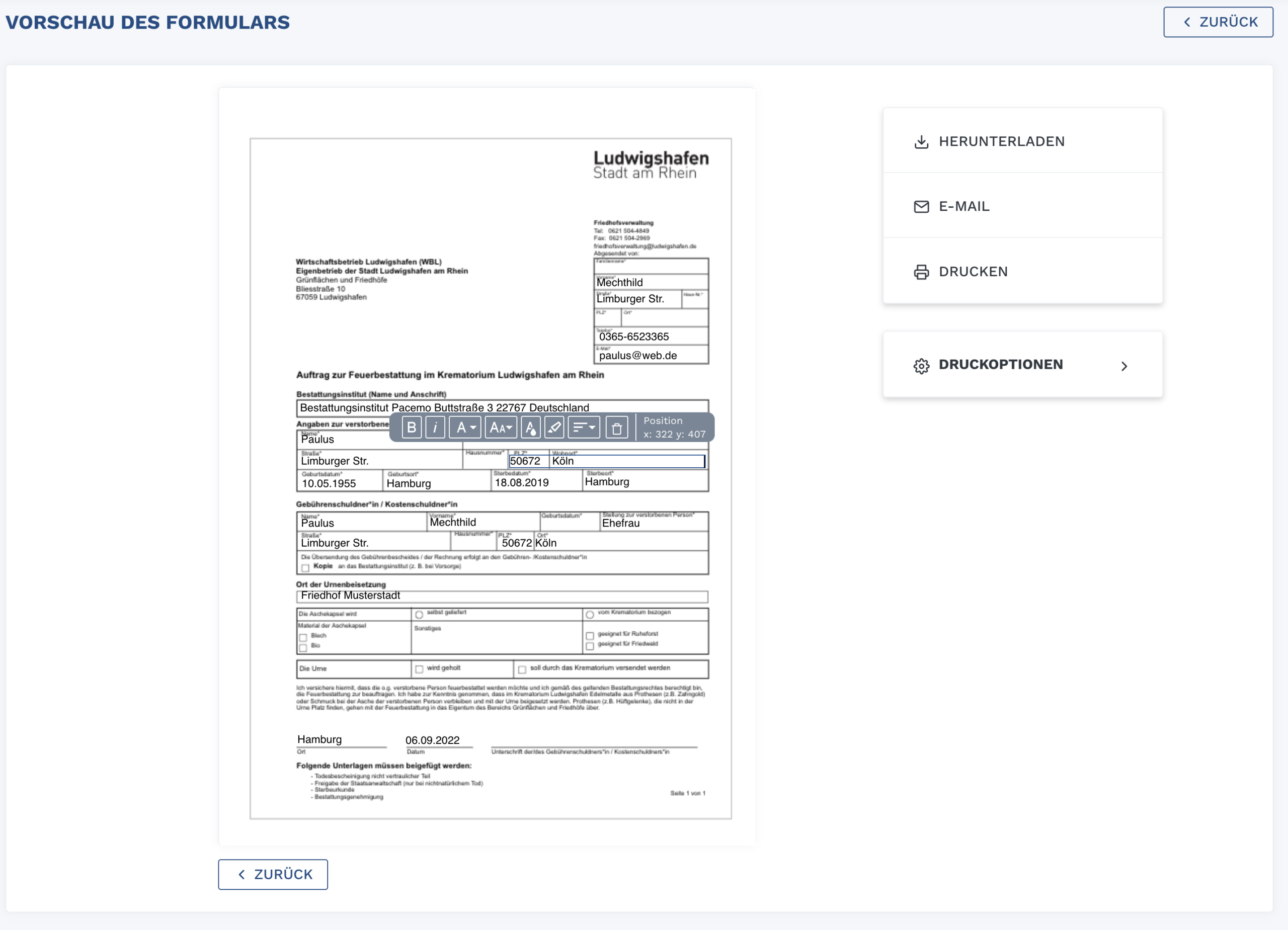Viewport: 1288px width, 930px height.
Task: Select the deceased PLZ field 50672
Action: pos(529,461)
